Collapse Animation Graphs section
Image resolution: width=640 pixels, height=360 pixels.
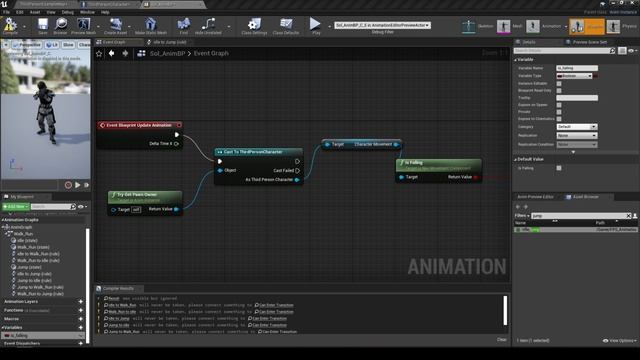(x=2, y=220)
